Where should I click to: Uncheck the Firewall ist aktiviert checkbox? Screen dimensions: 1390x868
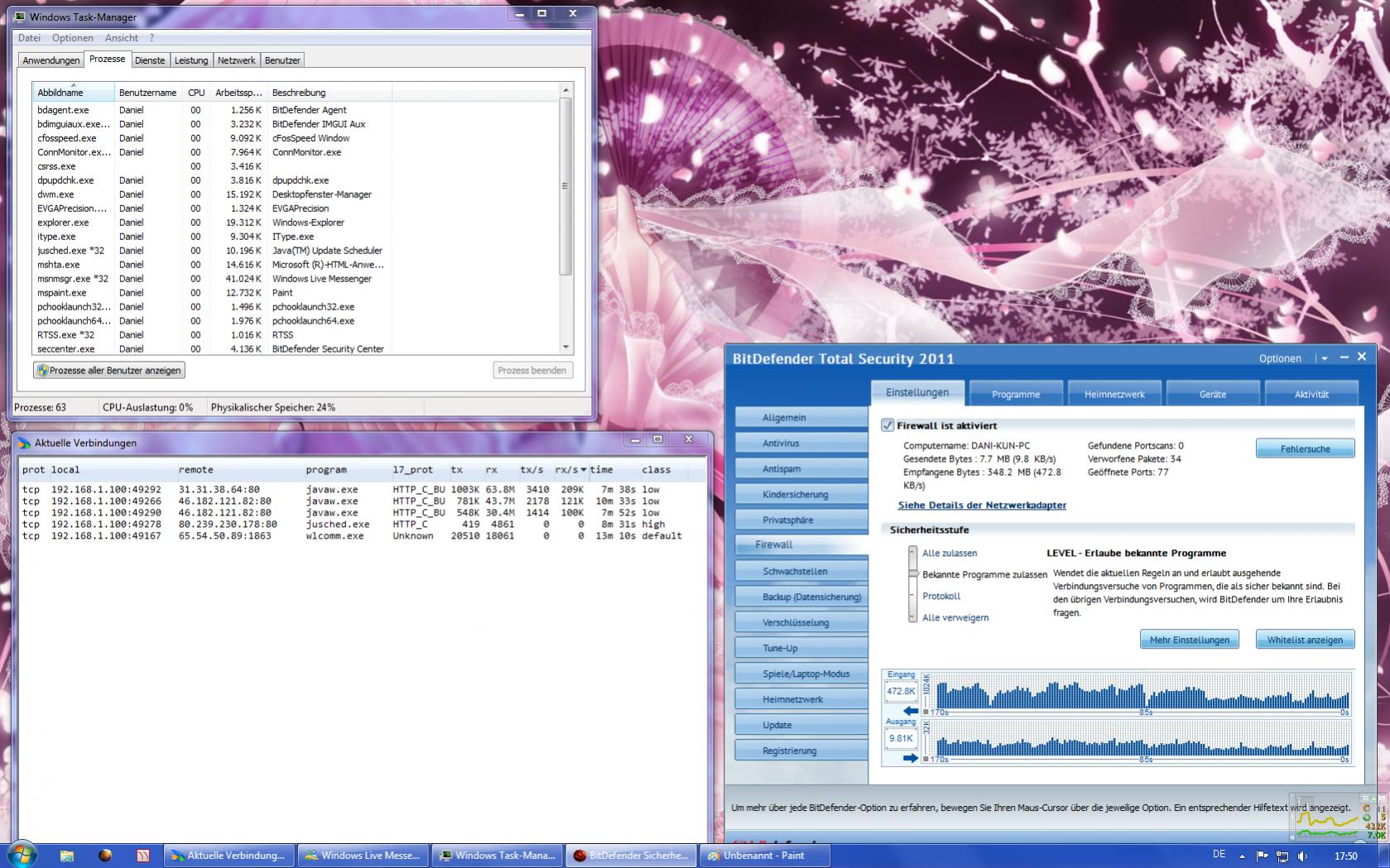[887, 425]
